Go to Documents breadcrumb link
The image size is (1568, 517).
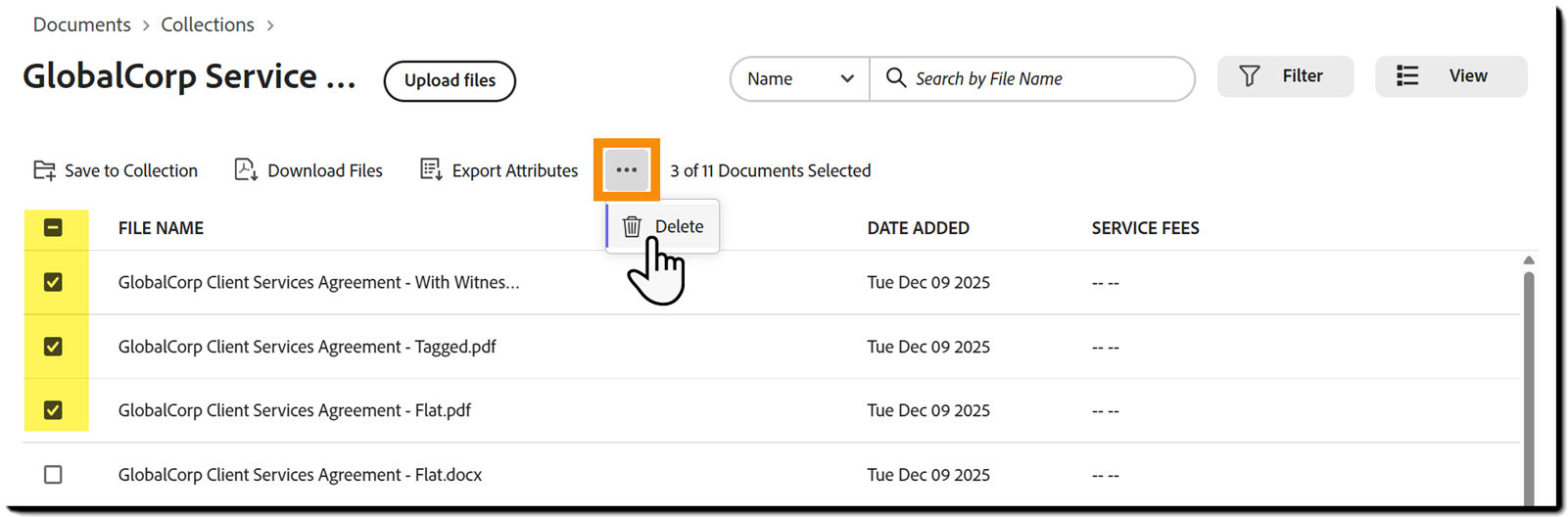pos(82,24)
